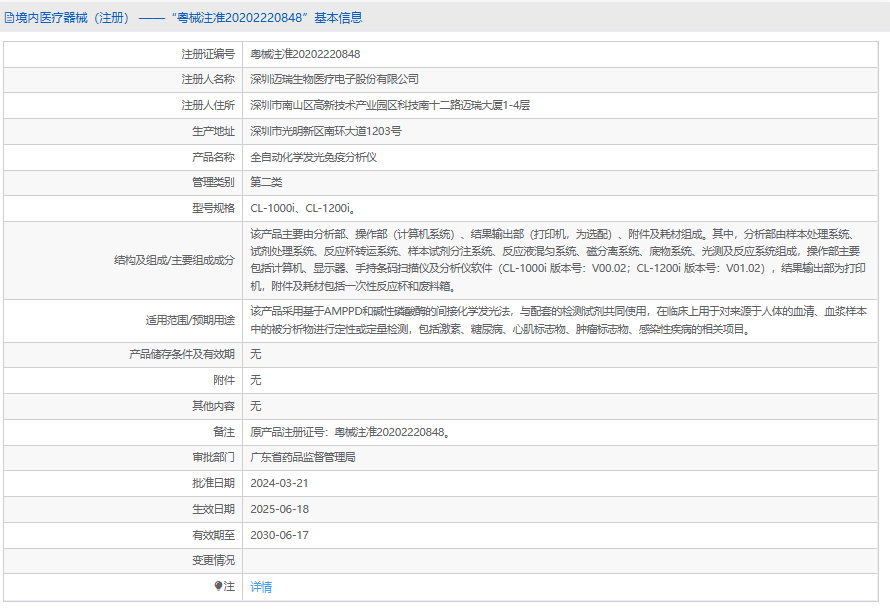Click expiry date 2030-06-17
The image size is (890, 609).
(279, 535)
